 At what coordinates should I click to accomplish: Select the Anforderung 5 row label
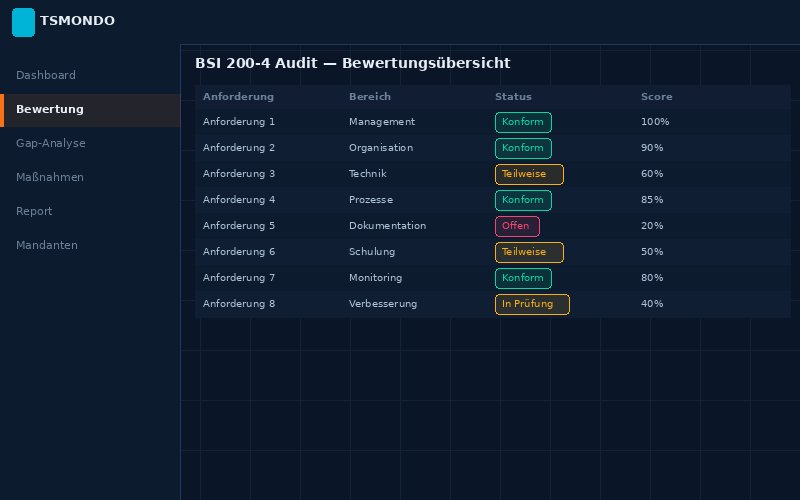point(239,226)
